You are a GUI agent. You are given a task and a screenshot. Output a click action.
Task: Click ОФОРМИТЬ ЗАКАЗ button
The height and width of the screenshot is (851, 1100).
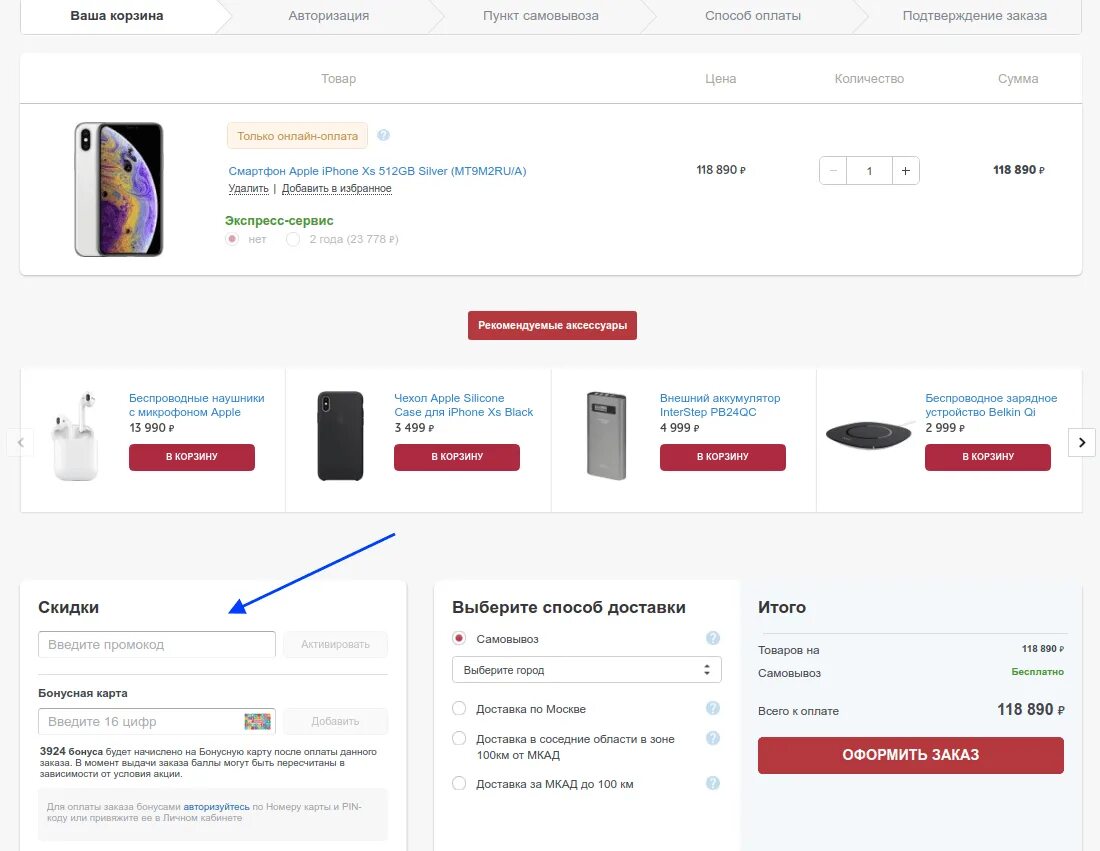coord(911,755)
